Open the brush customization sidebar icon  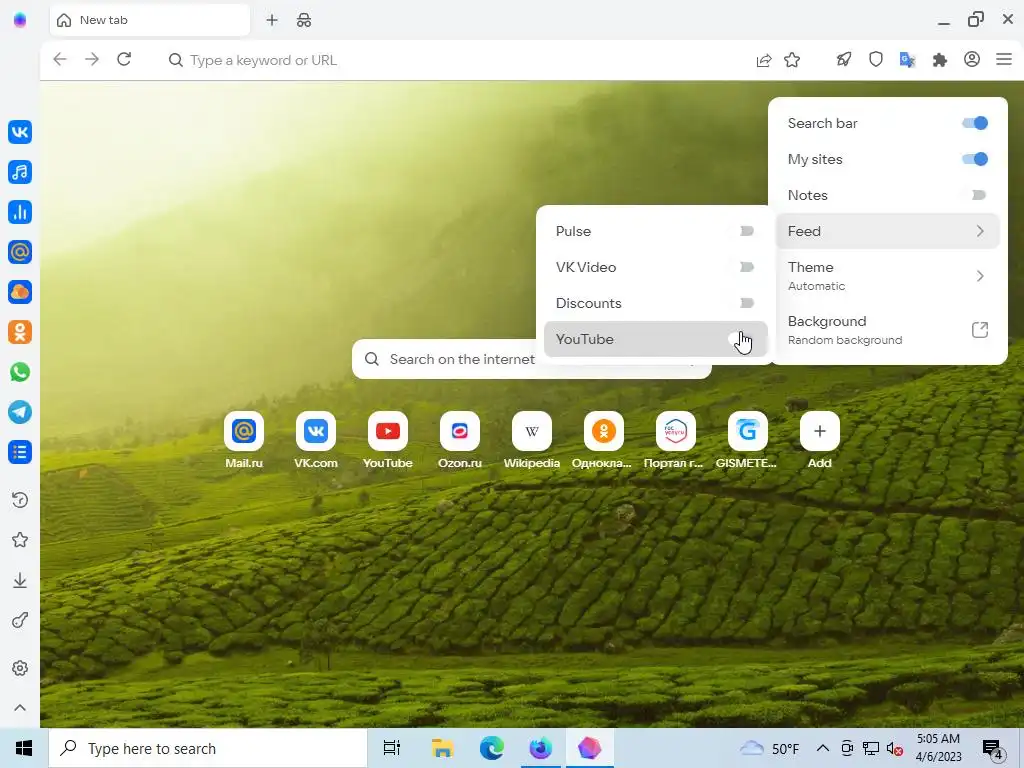tap(20, 620)
